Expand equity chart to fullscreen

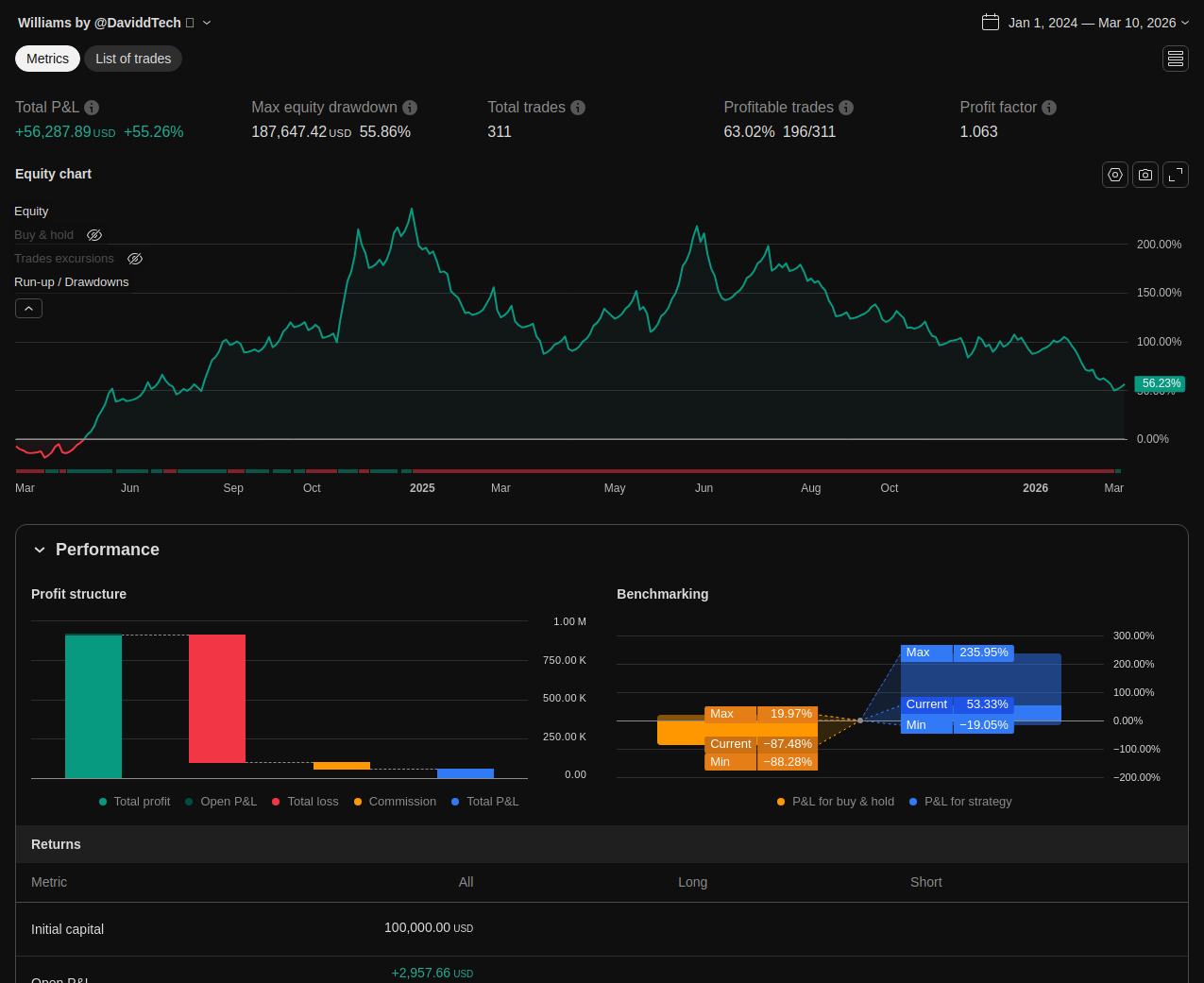[x=1176, y=175]
